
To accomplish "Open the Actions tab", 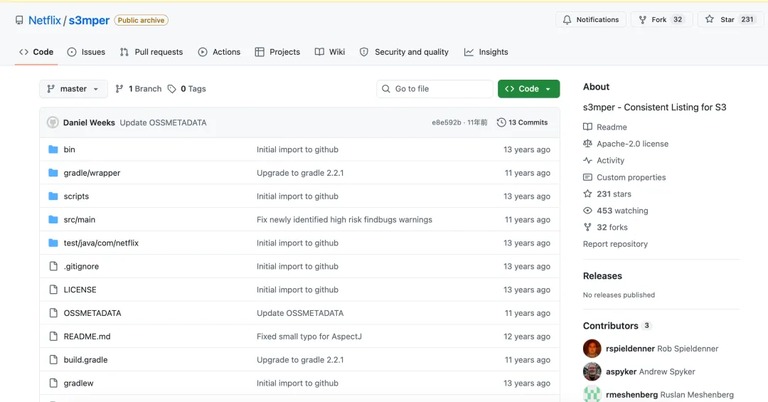I will pyautogui.click(x=219, y=52).
